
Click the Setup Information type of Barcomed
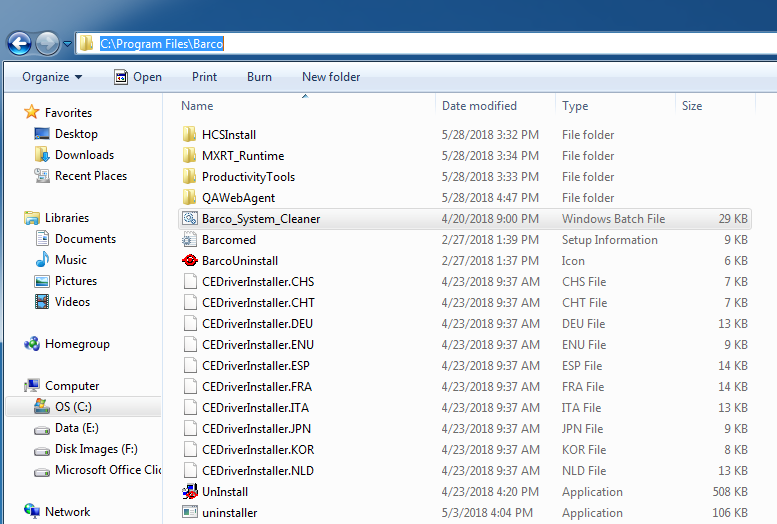point(610,240)
